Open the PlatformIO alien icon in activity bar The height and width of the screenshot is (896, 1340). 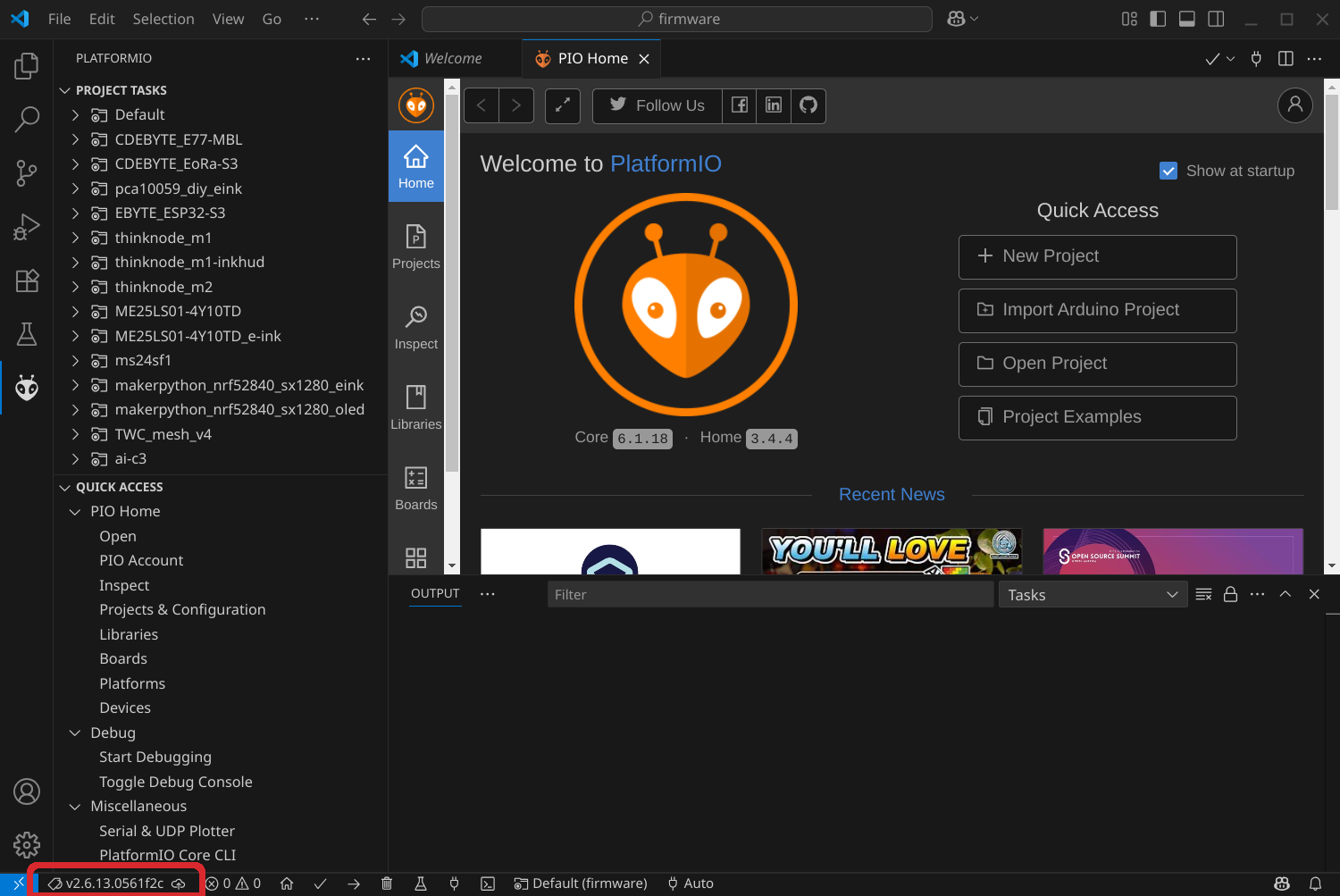[27, 388]
